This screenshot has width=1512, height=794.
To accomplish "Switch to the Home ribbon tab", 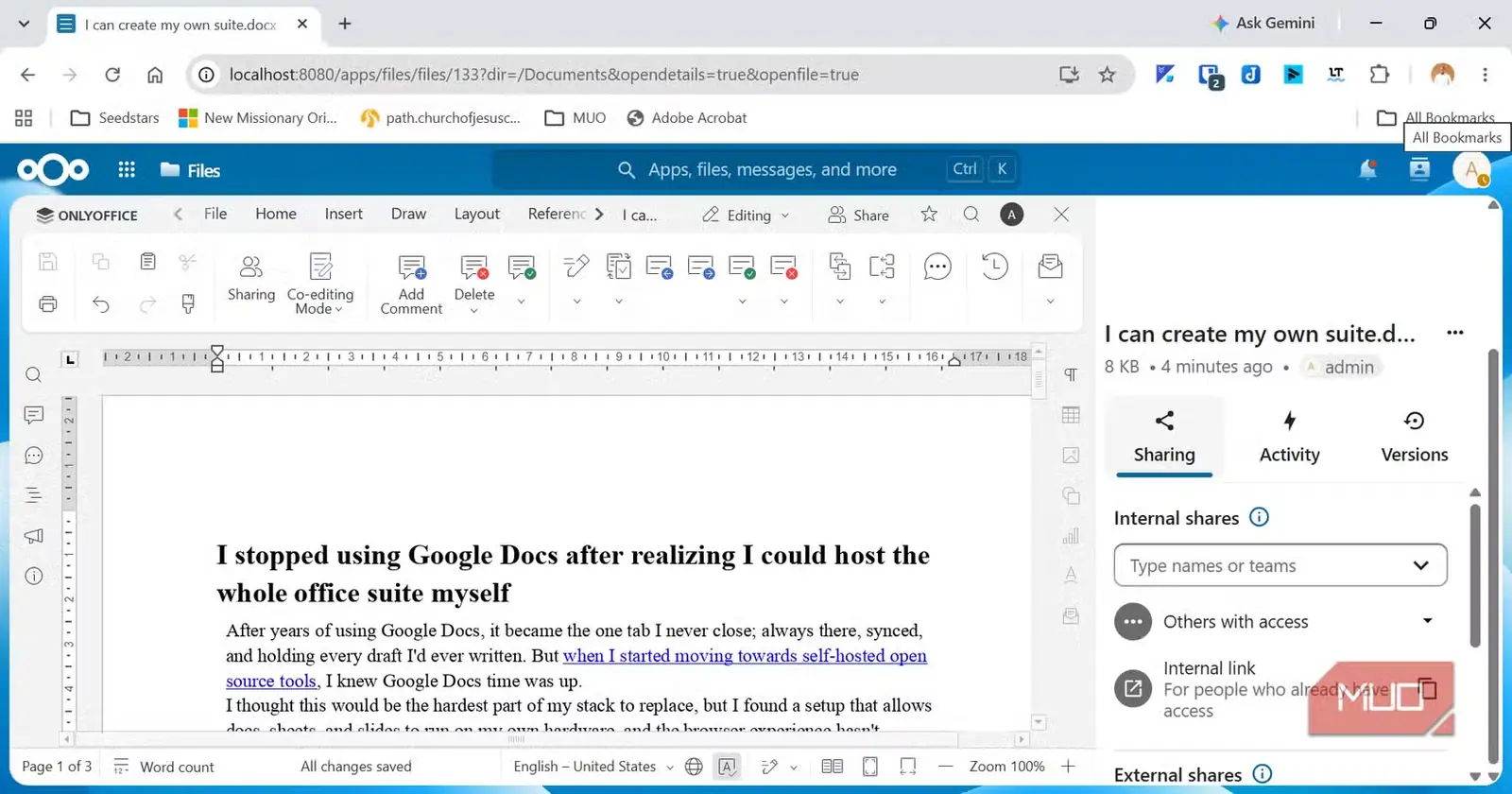I will 276,214.
